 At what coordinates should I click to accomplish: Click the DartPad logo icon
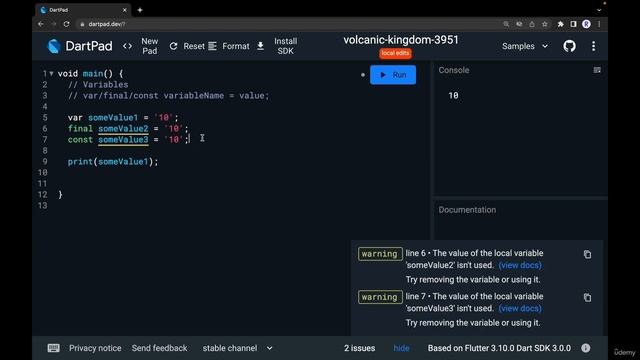point(54,46)
